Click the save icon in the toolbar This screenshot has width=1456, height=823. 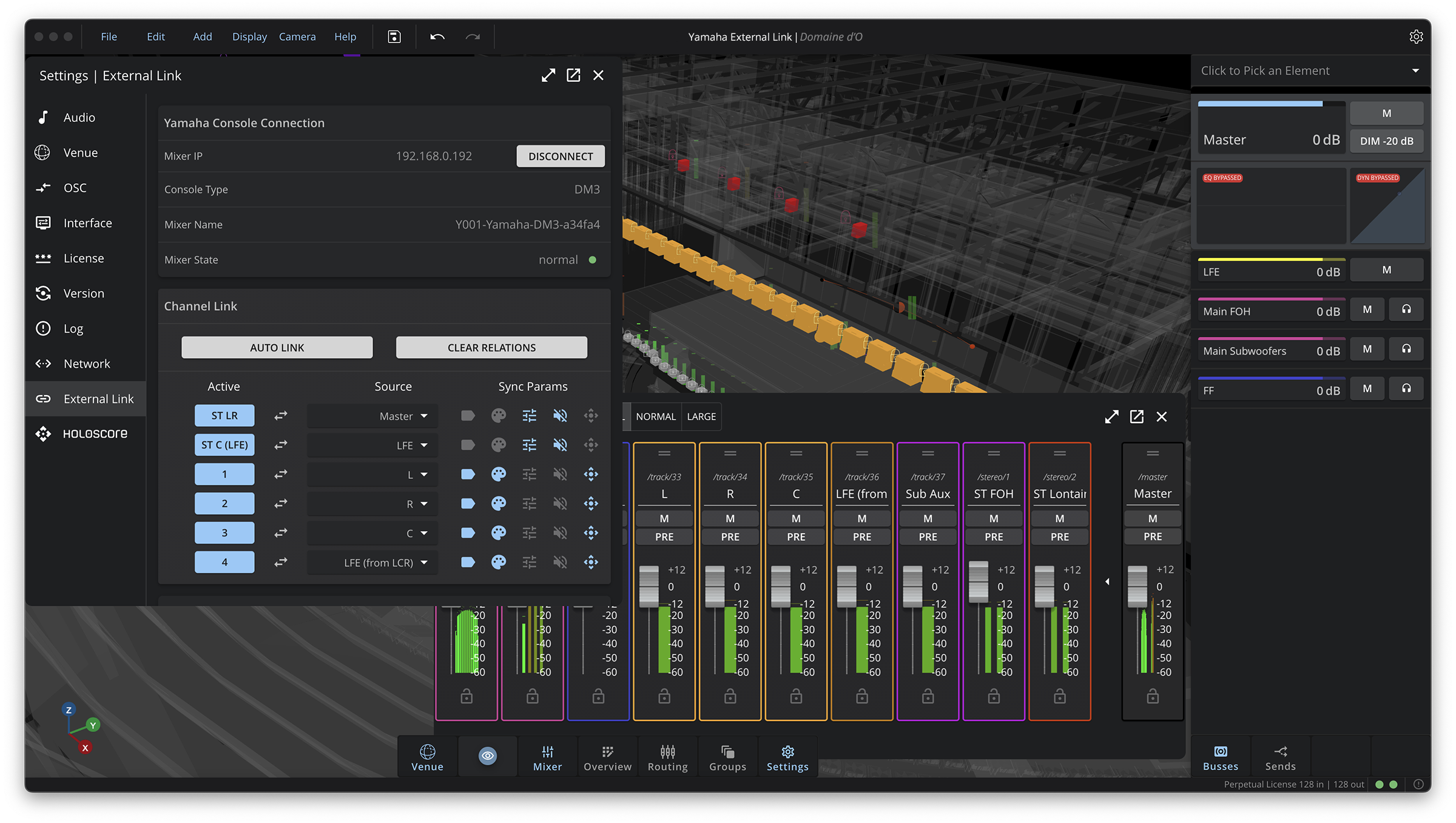(x=394, y=37)
